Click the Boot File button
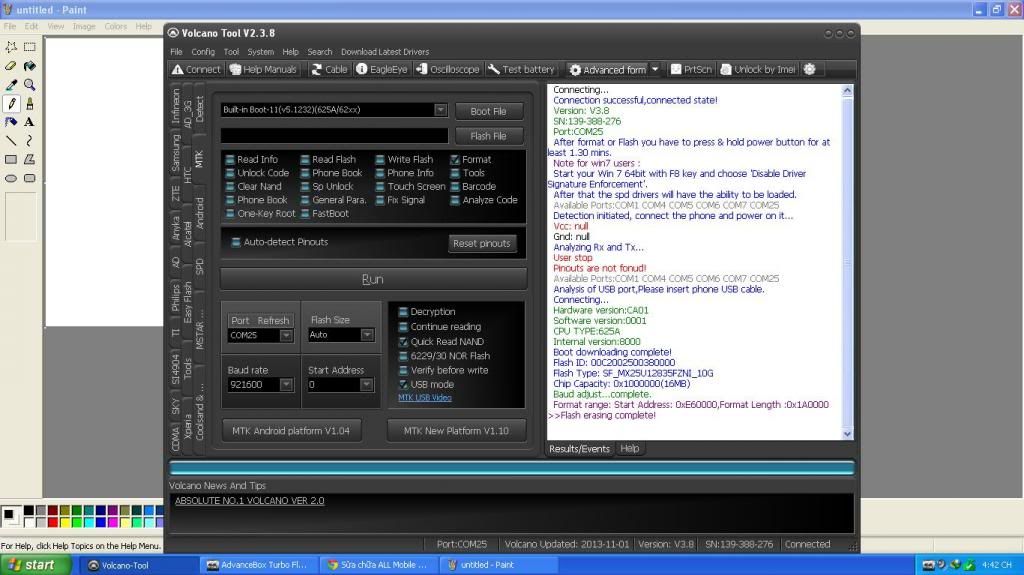1024x575 pixels. click(488, 111)
